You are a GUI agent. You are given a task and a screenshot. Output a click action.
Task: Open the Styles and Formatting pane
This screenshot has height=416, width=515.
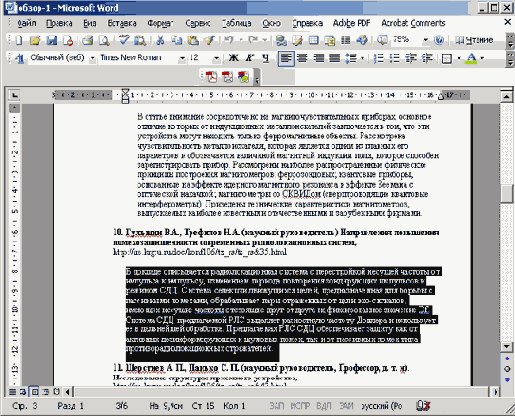coord(19,58)
